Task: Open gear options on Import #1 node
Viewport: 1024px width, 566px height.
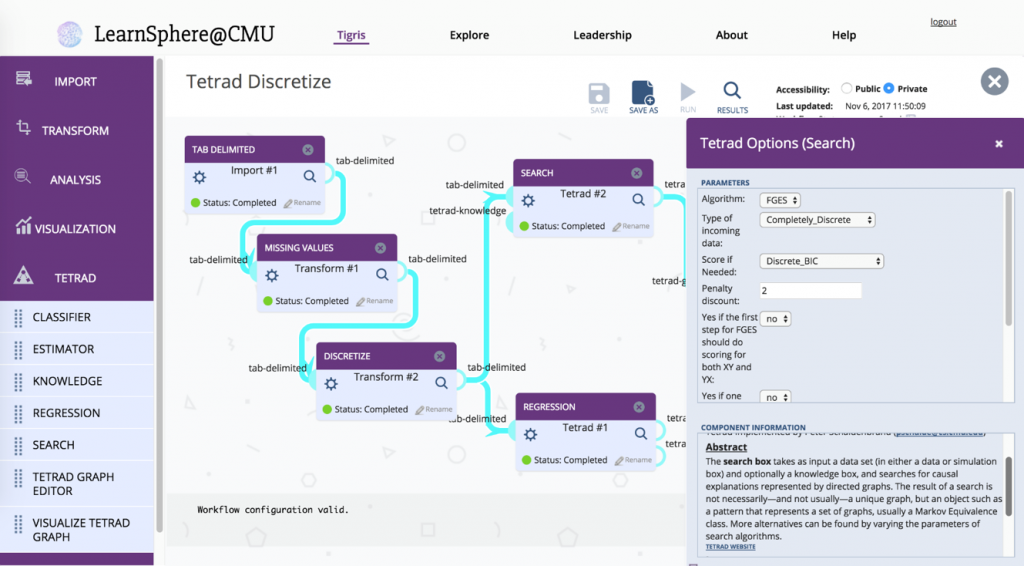Action: pyautogui.click(x=199, y=177)
